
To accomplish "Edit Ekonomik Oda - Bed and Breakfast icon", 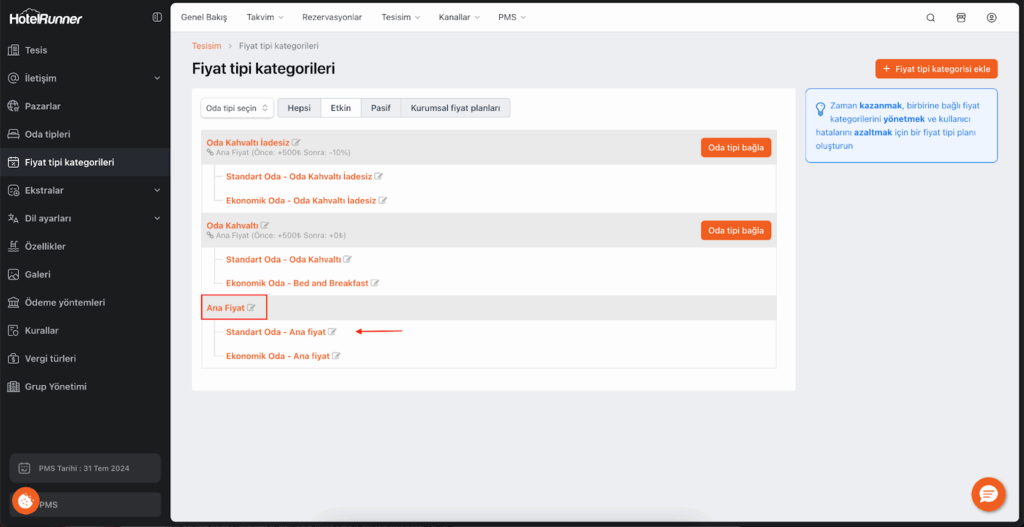I will coord(375,283).
